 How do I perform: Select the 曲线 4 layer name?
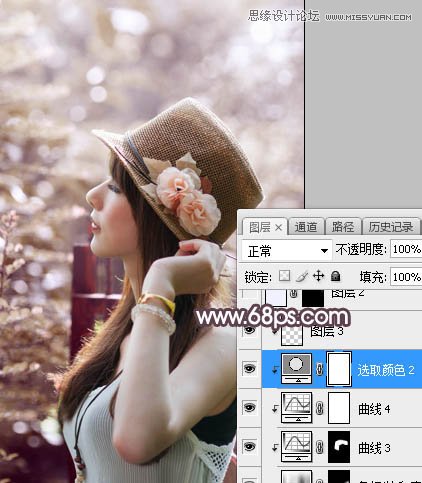[x=374, y=409]
